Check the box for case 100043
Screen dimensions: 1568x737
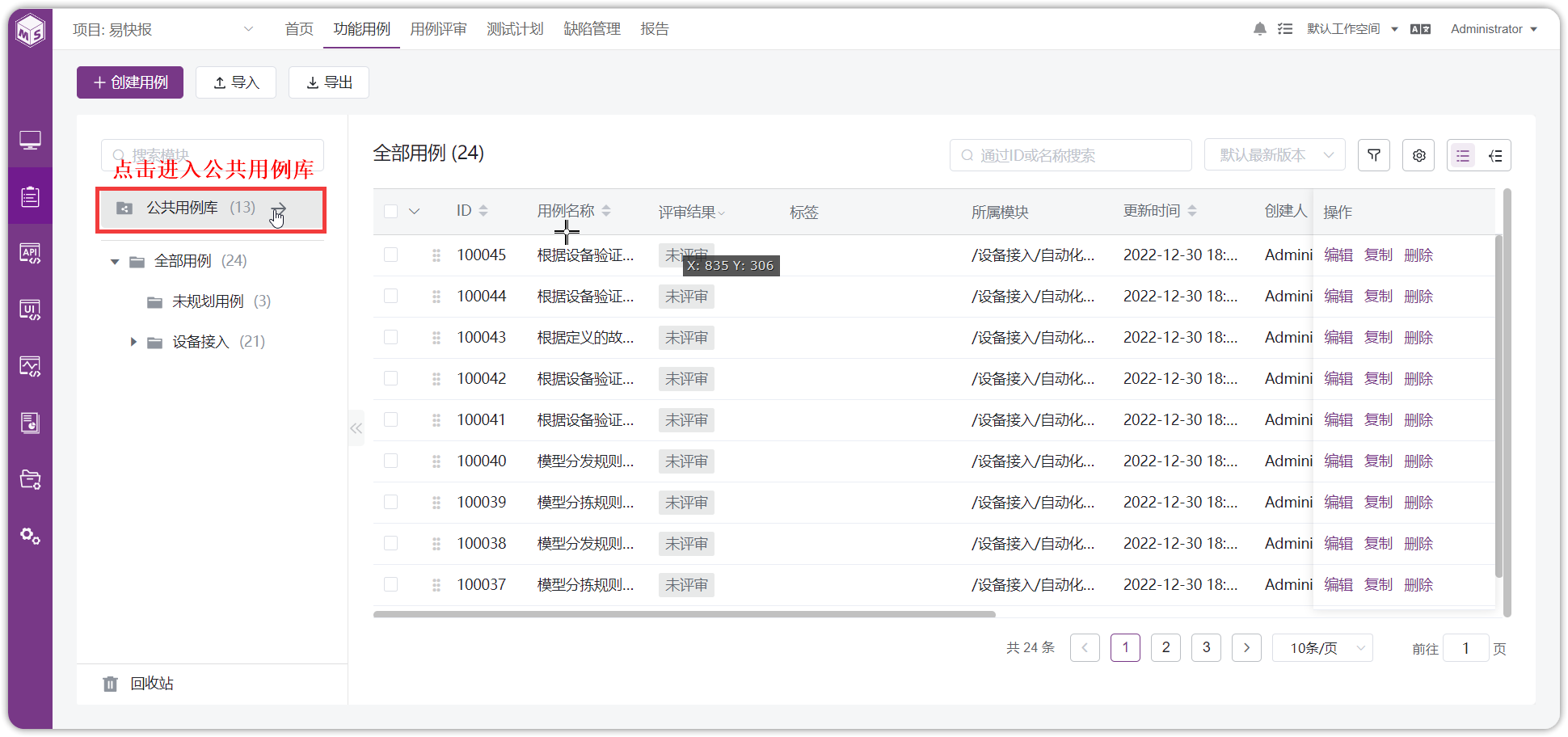(391, 337)
